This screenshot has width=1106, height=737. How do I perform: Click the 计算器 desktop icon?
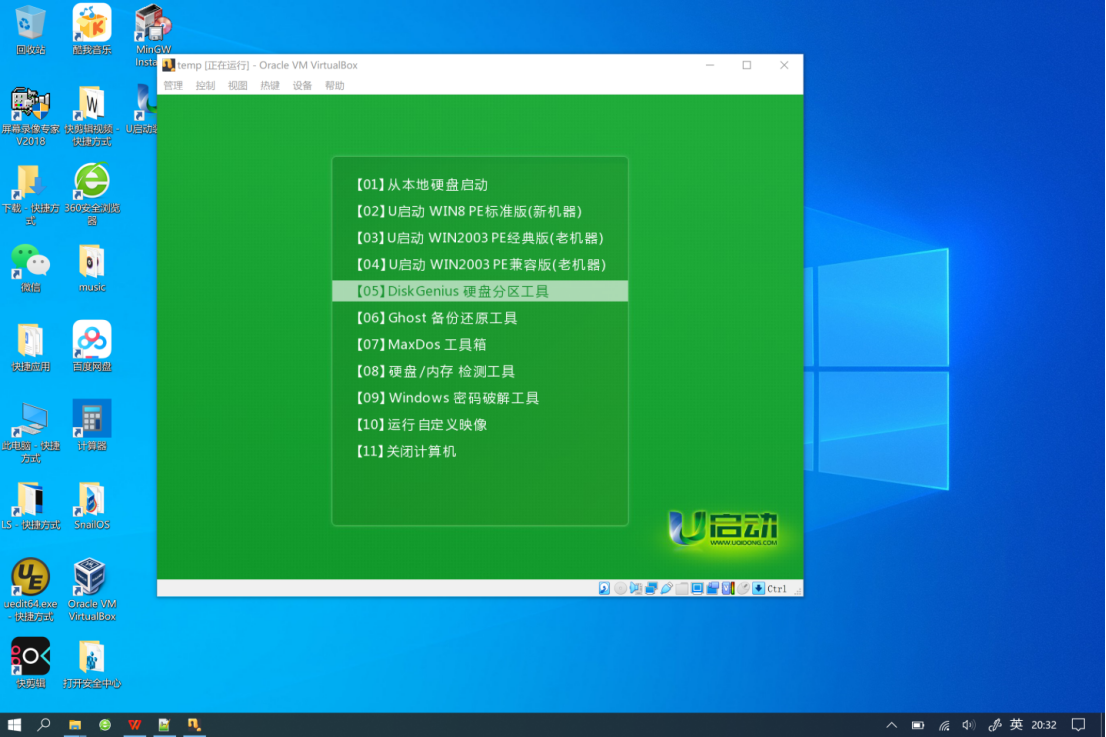(x=92, y=426)
